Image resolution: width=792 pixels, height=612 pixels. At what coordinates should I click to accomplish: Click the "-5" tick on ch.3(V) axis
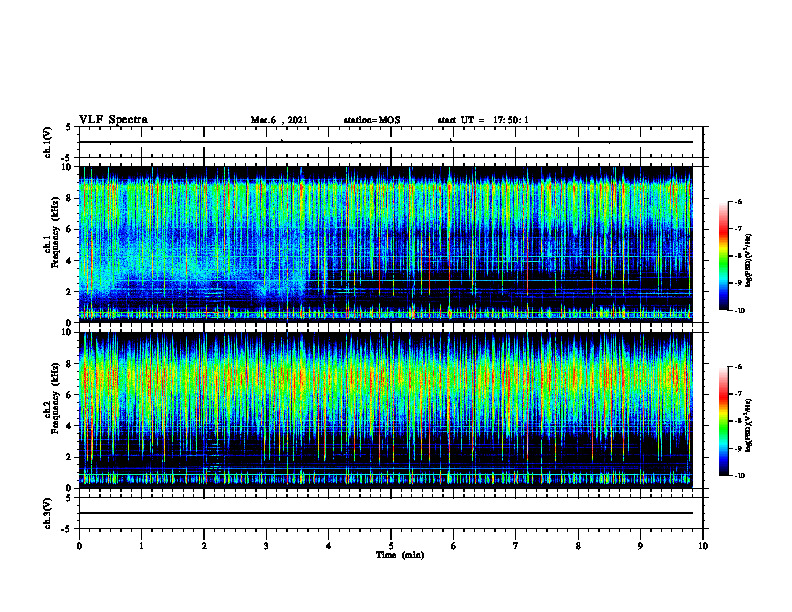[x=68, y=529]
